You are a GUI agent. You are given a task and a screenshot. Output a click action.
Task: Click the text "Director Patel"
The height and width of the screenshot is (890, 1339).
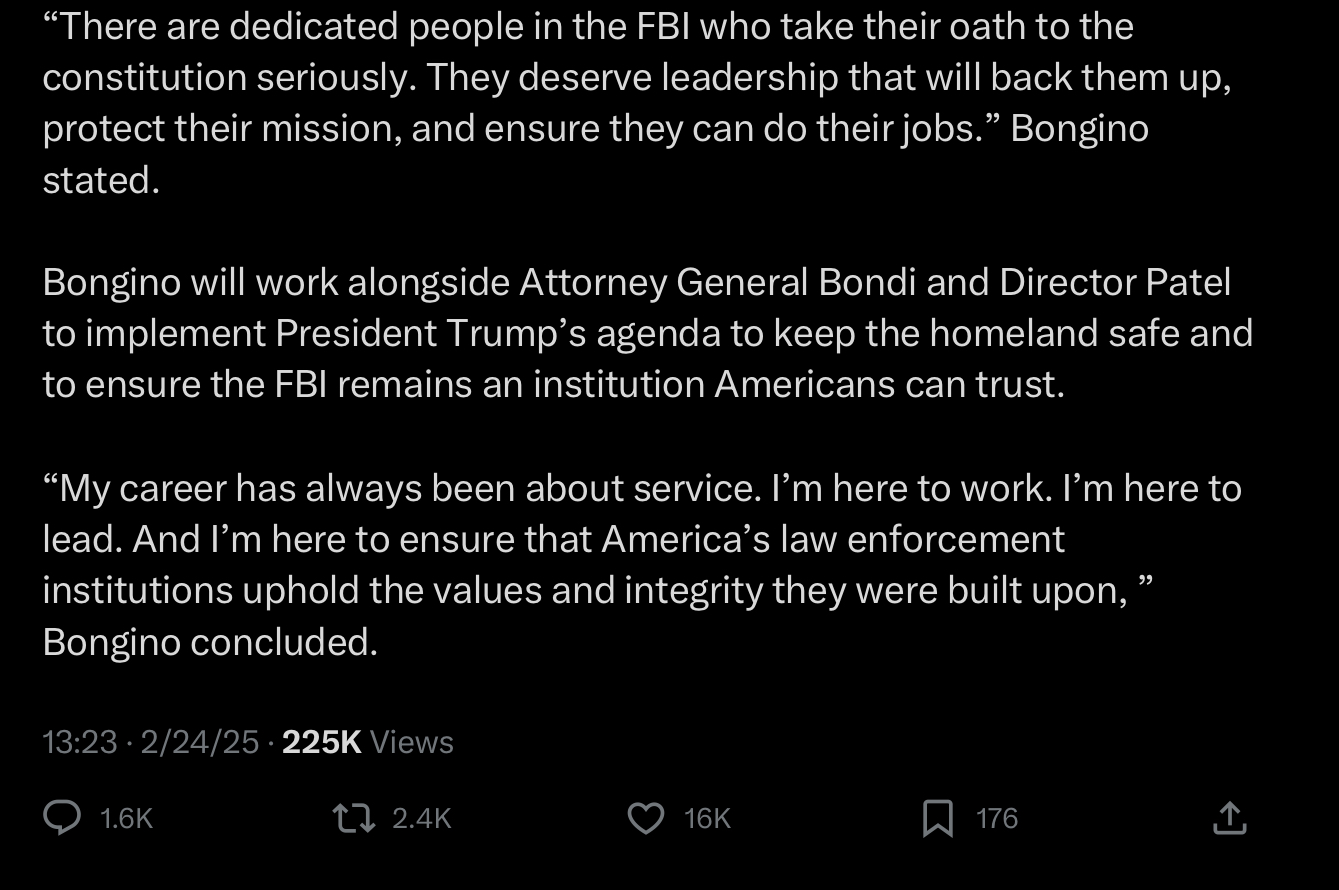(1115, 283)
